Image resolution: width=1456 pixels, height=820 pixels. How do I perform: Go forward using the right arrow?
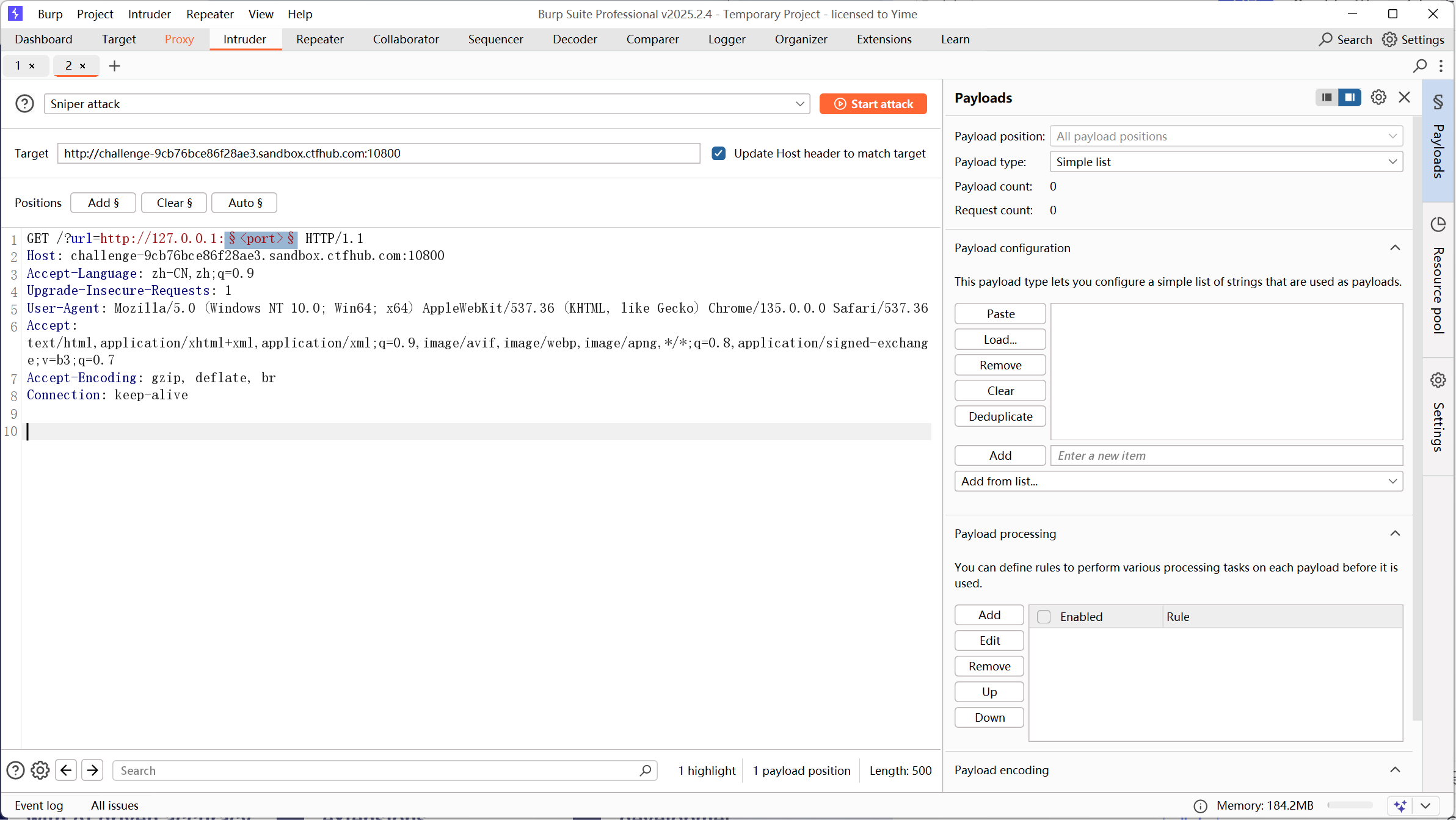click(x=92, y=770)
